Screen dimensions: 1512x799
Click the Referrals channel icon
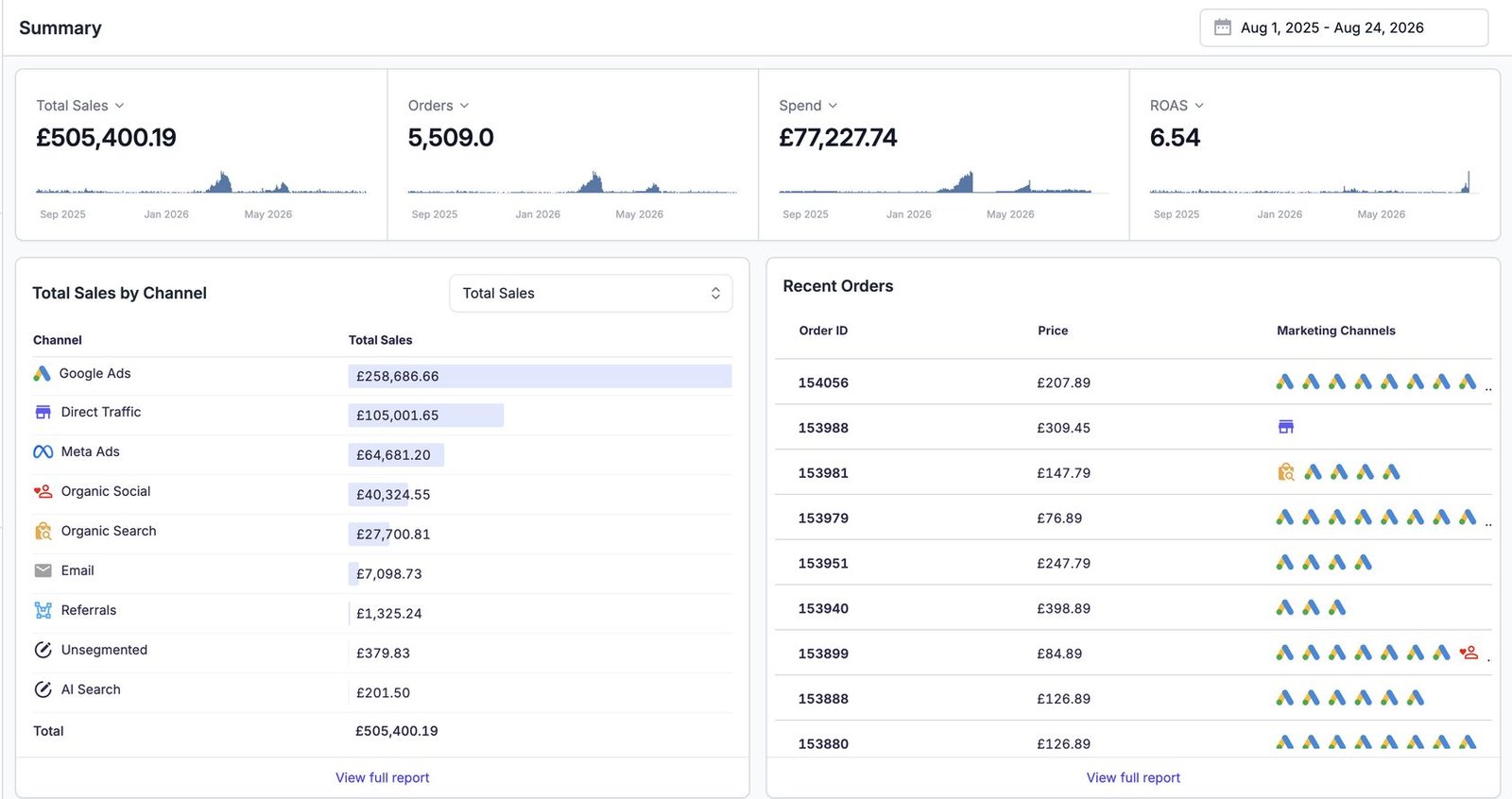[x=43, y=611]
